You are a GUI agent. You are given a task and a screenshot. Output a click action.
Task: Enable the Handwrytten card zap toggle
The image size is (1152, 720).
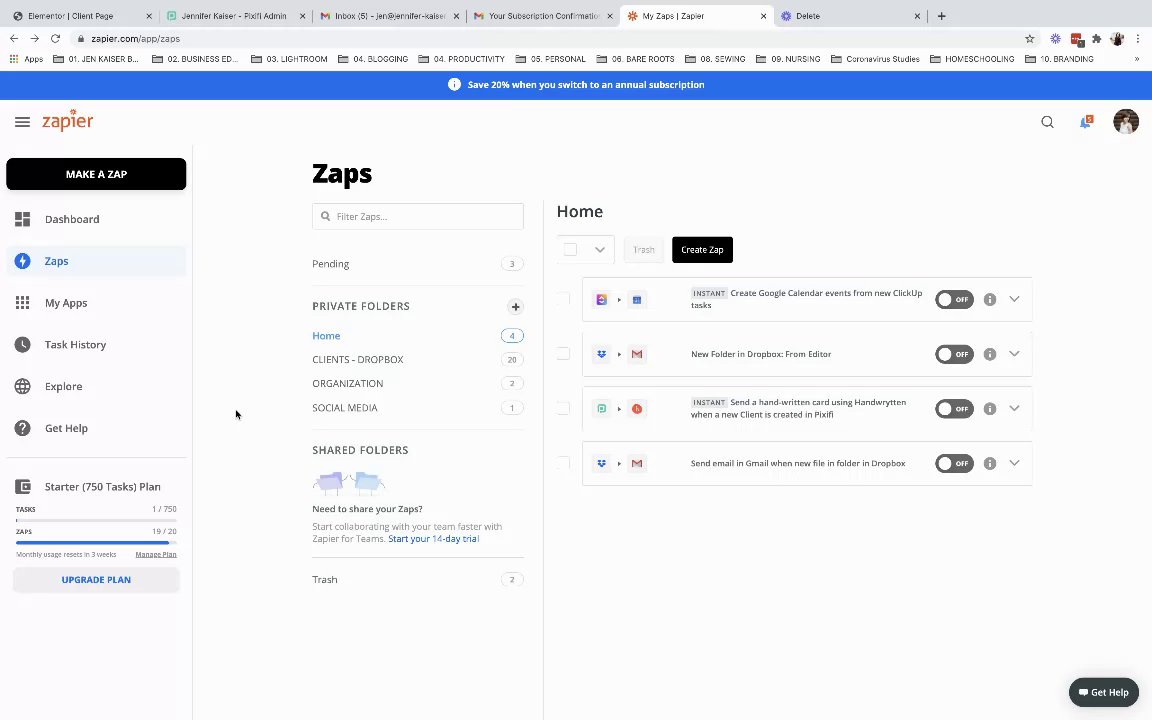[954, 408]
